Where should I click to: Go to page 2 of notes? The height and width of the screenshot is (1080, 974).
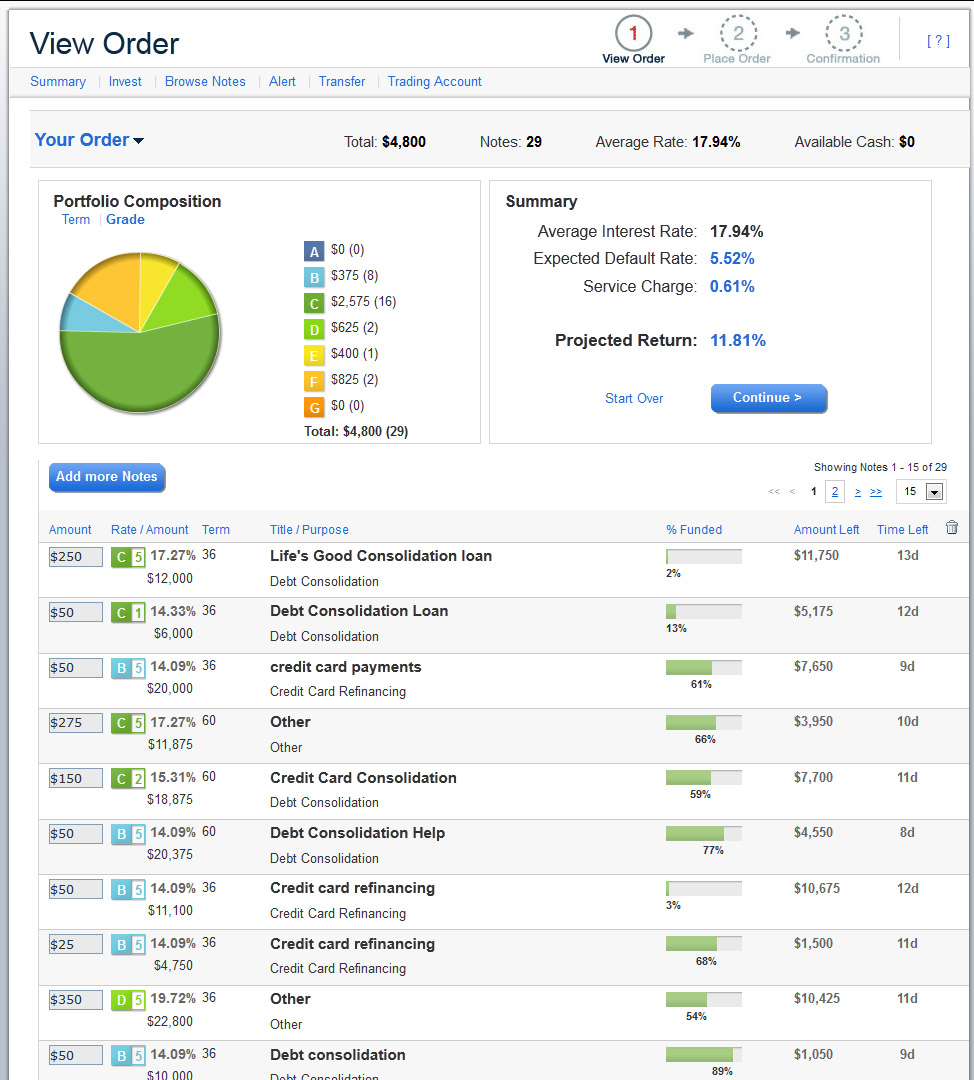(835, 491)
